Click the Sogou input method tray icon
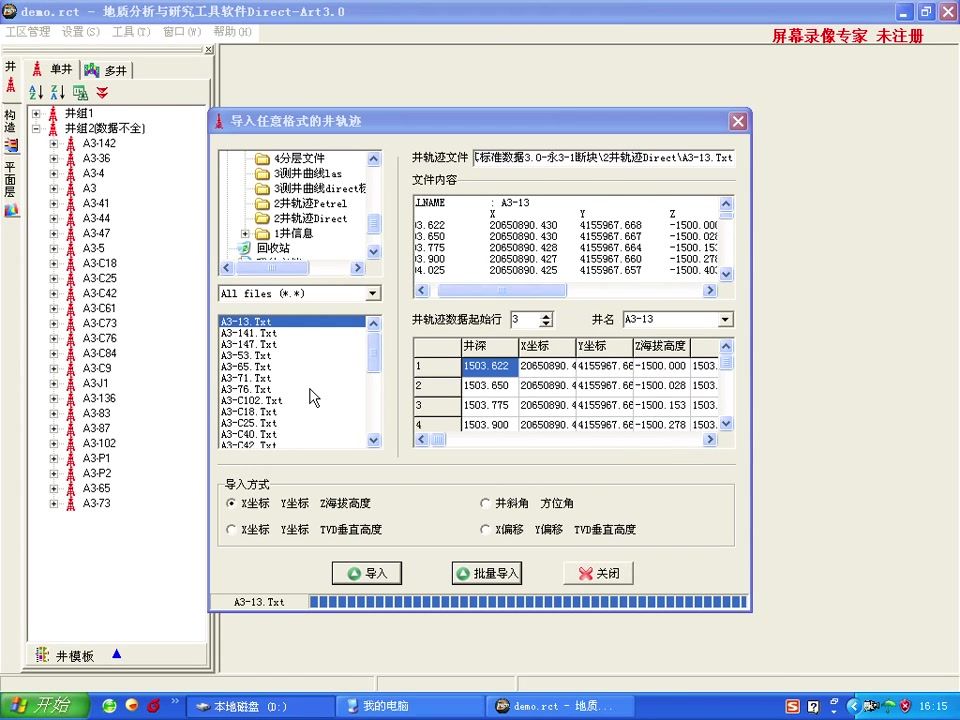The image size is (960, 720). (x=793, y=707)
